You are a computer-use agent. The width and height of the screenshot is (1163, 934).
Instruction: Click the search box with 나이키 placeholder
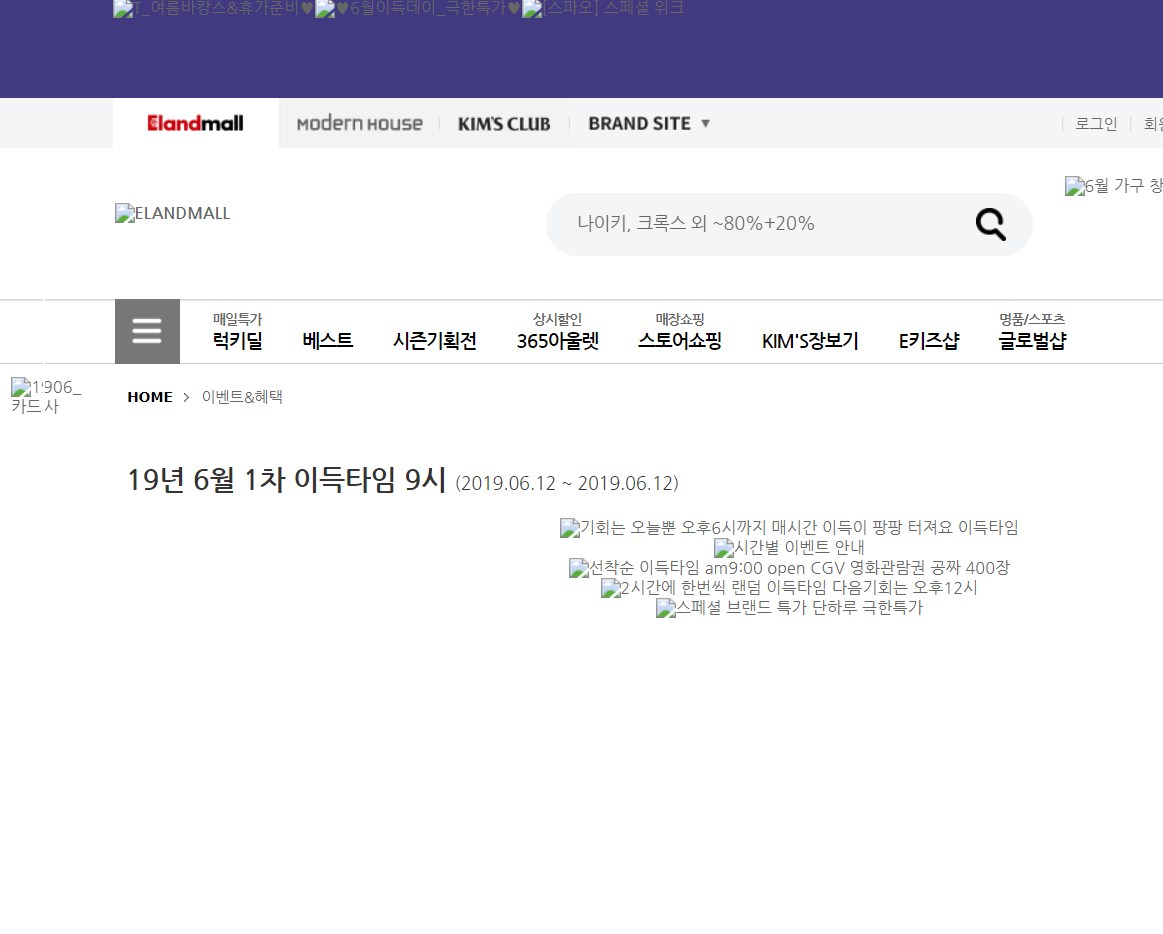coord(760,224)
